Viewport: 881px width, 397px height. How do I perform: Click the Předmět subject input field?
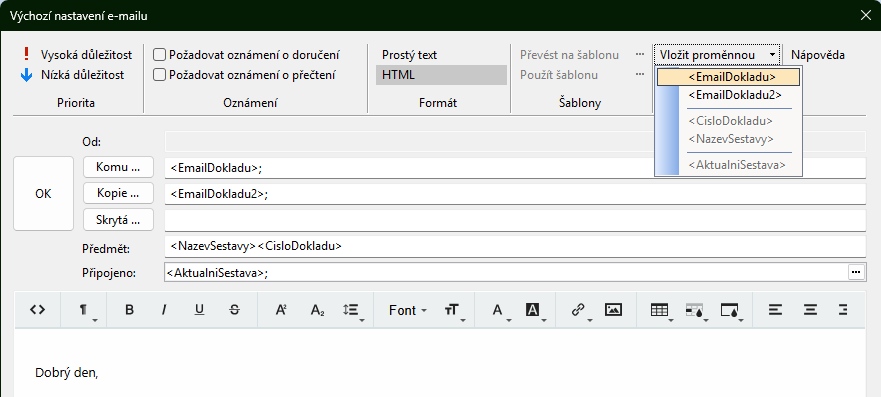[x=515, y=246]
